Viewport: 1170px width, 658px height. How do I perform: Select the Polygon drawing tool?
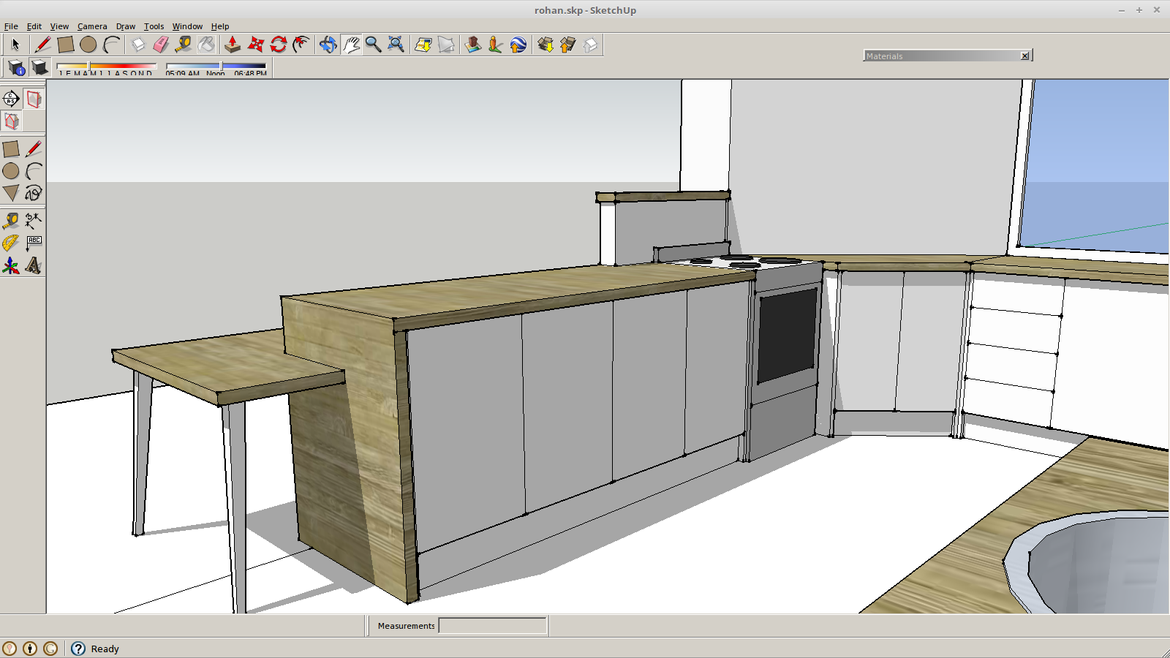click(x=10, y=193)
